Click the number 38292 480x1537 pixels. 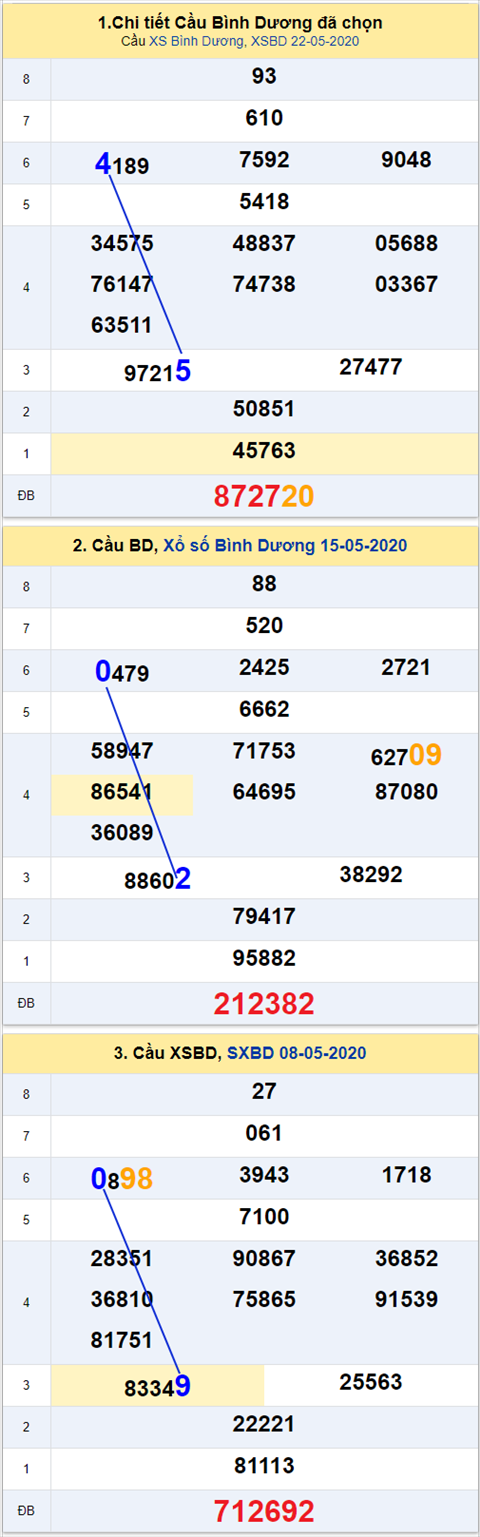(371, 875)
